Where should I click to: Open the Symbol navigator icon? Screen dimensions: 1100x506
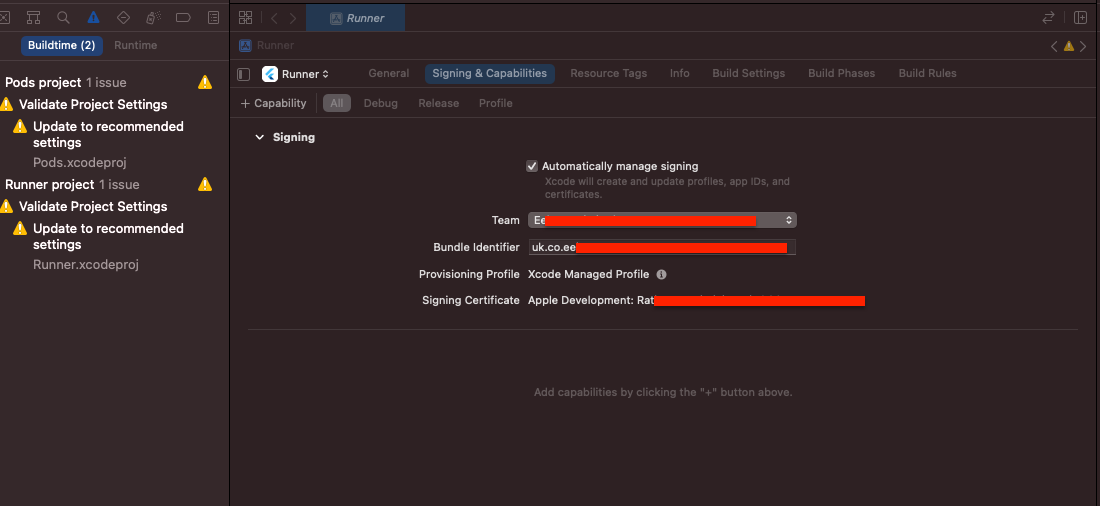(x=33, y=18)
